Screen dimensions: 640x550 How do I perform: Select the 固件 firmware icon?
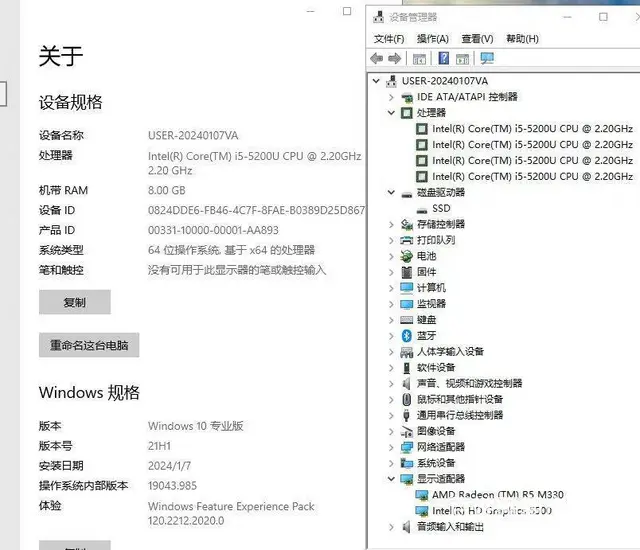tap(407, 272)
